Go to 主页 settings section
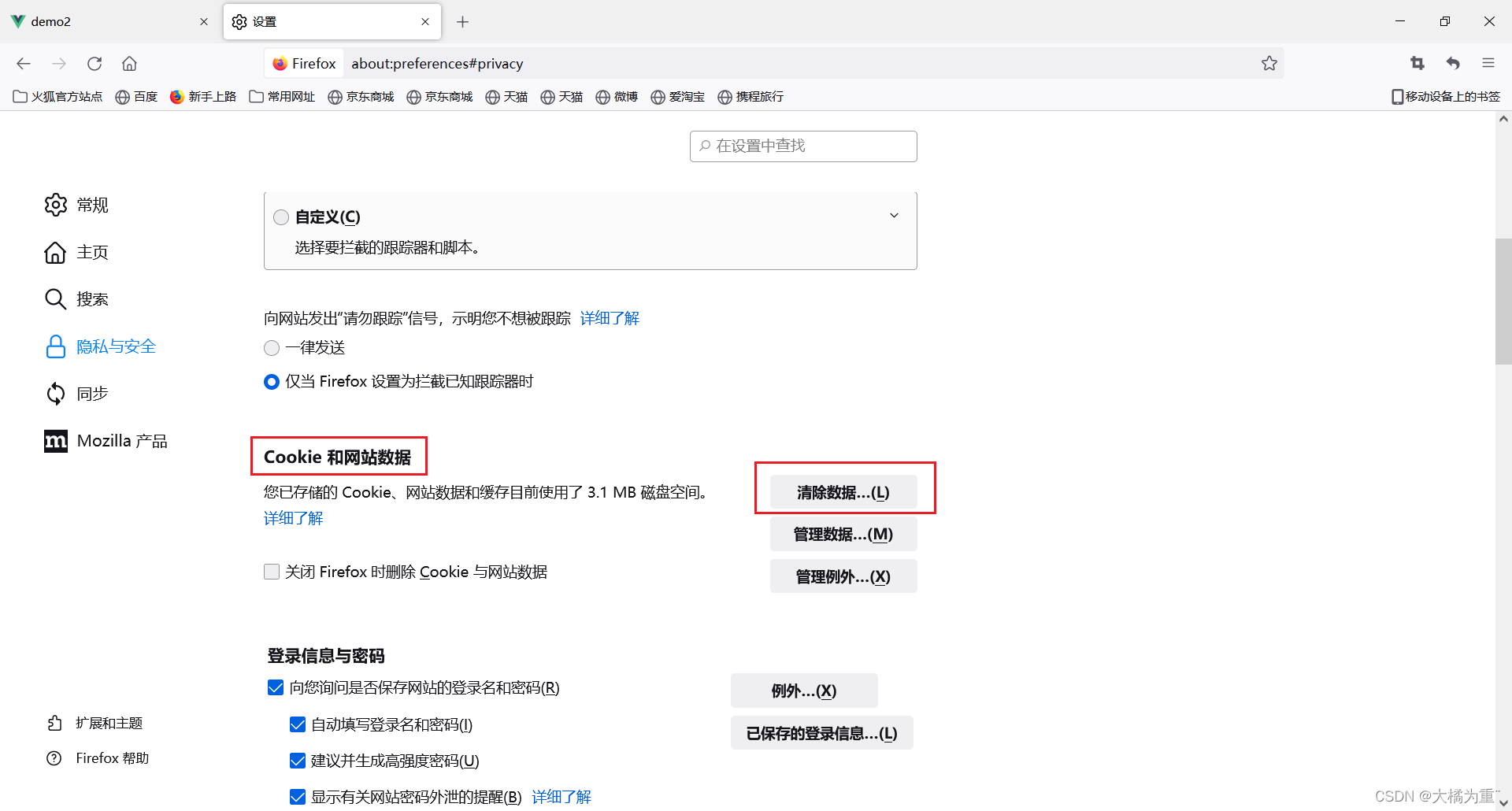Screen dimensions: 1512x811 tap(77, 252)
